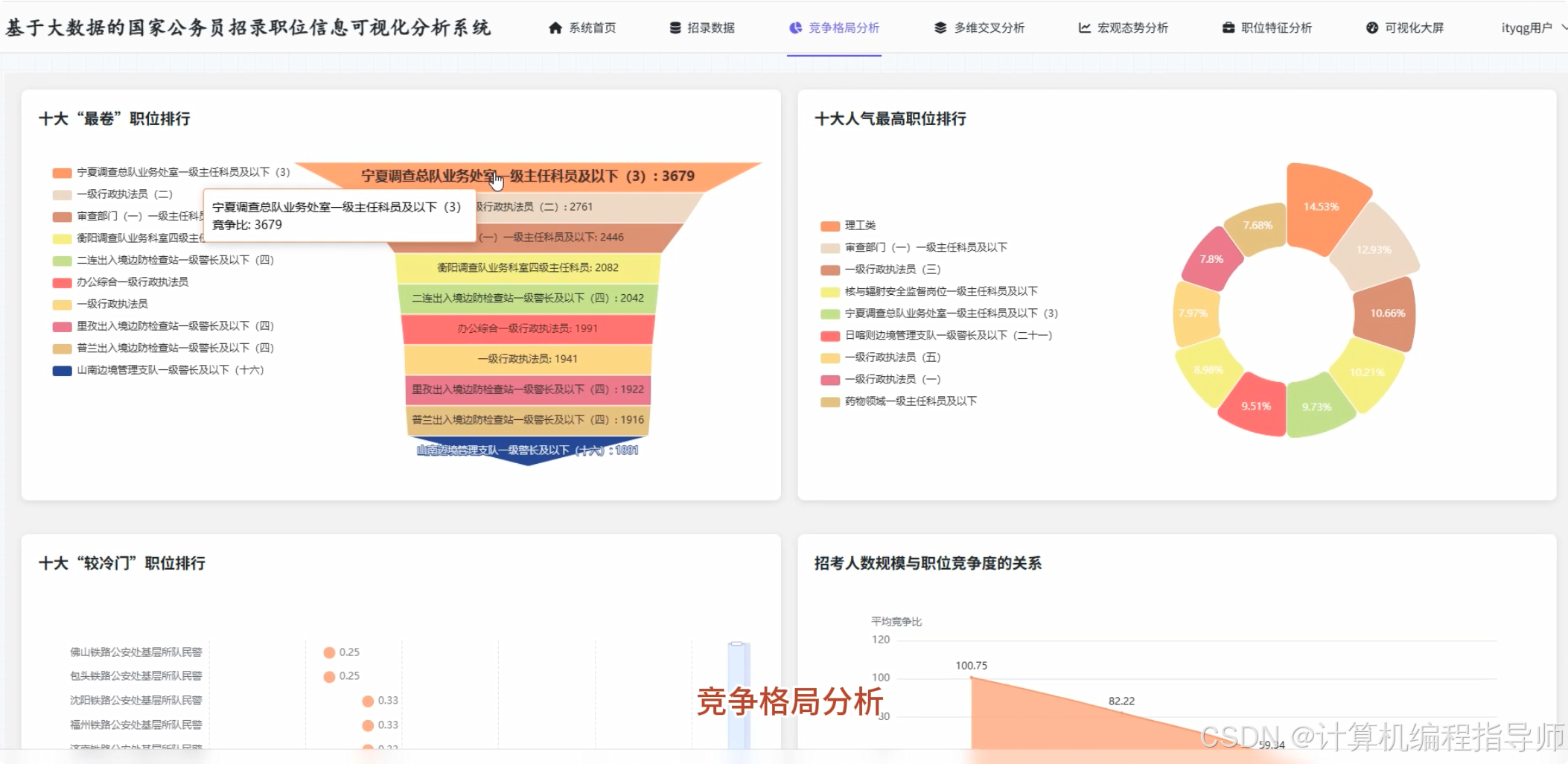The width and height of the screenshot is (1568, 764).
Task: Select the home icon beside 系统首页
Action: click(x=554, y=28)
